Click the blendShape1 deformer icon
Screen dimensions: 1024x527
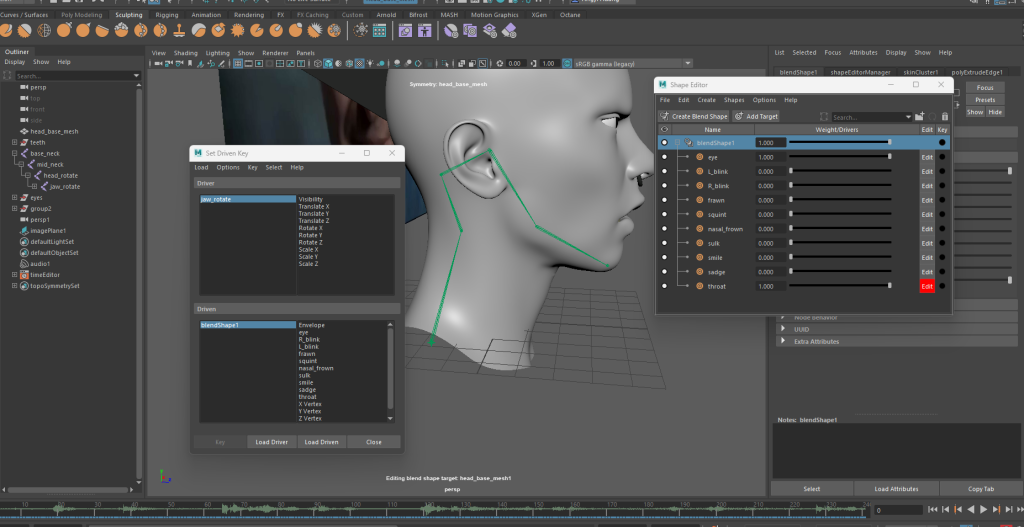click(x=690, y=143)
